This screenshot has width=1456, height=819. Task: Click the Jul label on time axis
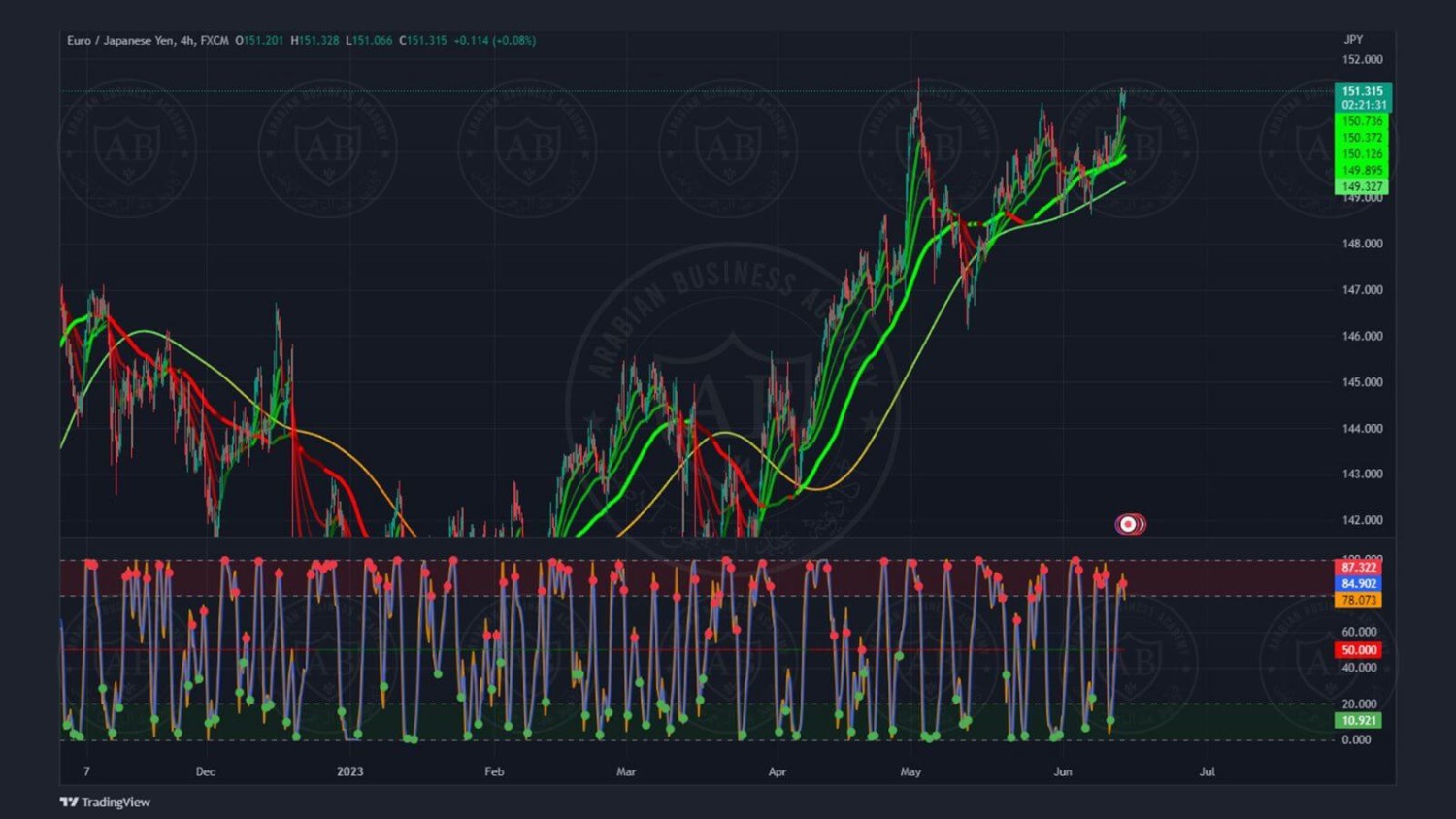[x=1207, y=771]
